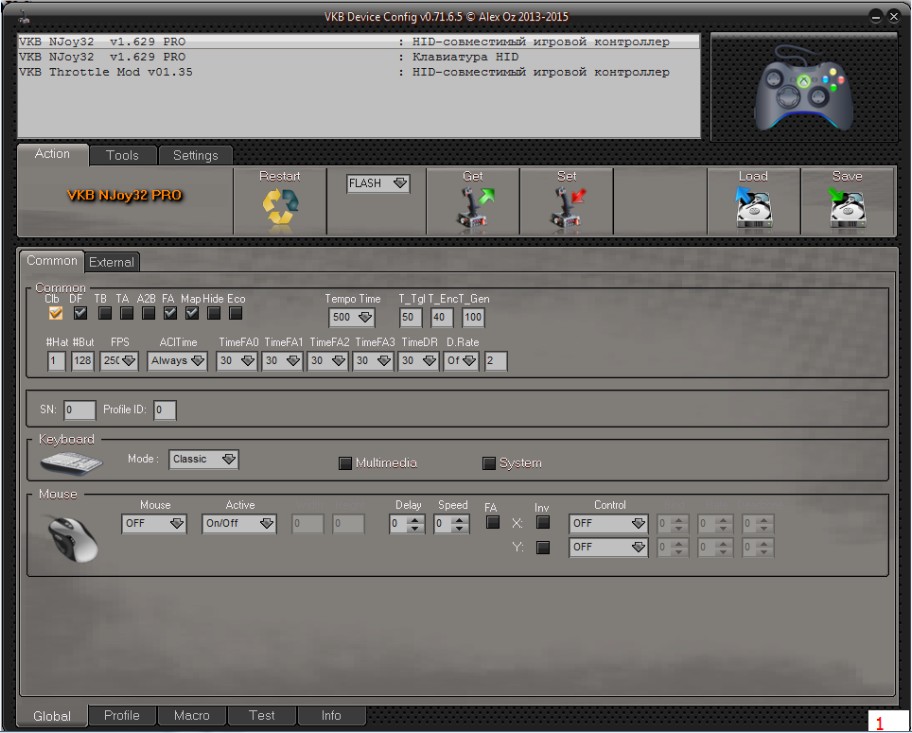Click the app icon in title bar
This screenshot has width=912, height=733.
(23, 17)
